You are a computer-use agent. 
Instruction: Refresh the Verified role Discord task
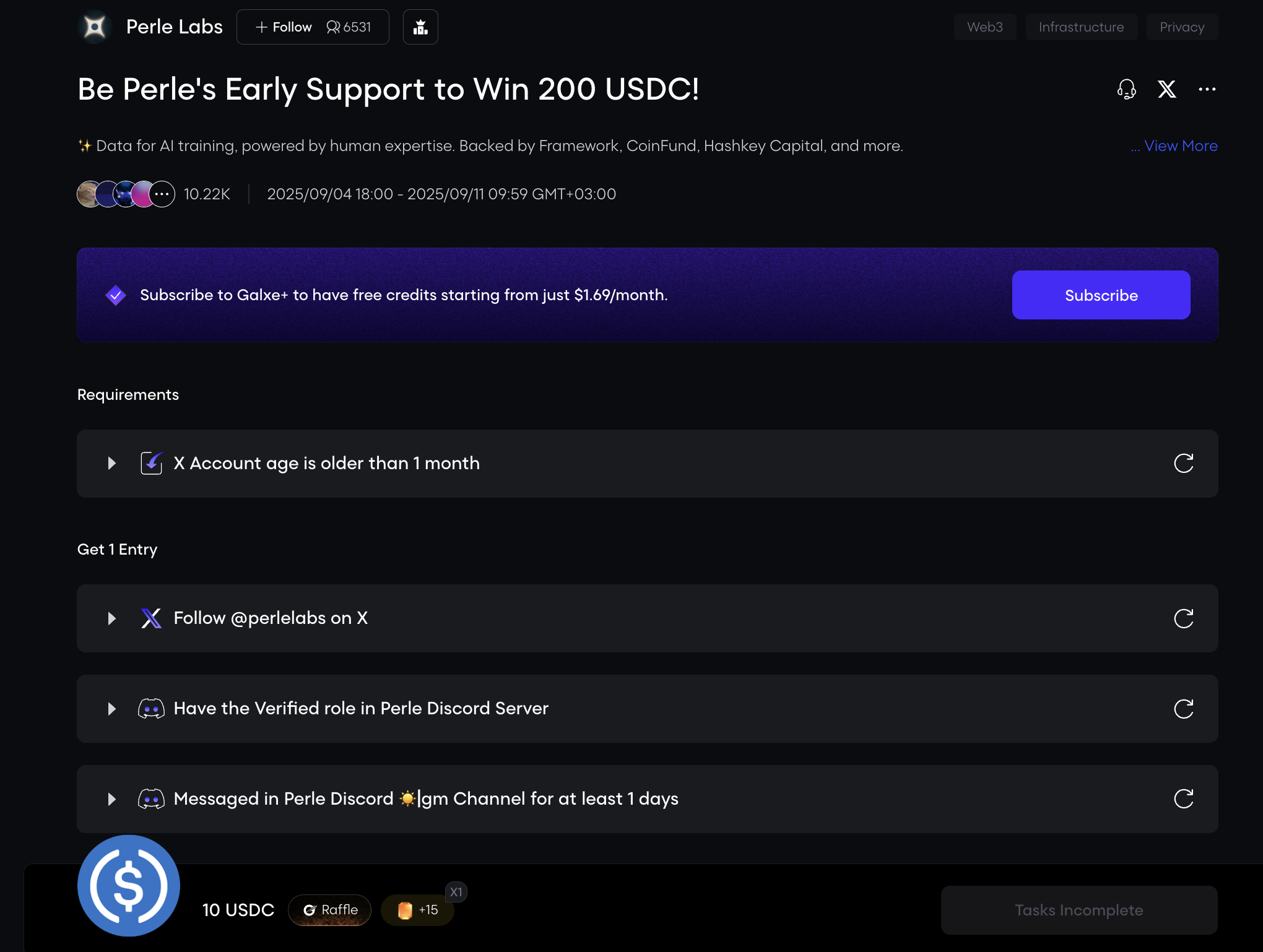click(x=1183, y=708)
